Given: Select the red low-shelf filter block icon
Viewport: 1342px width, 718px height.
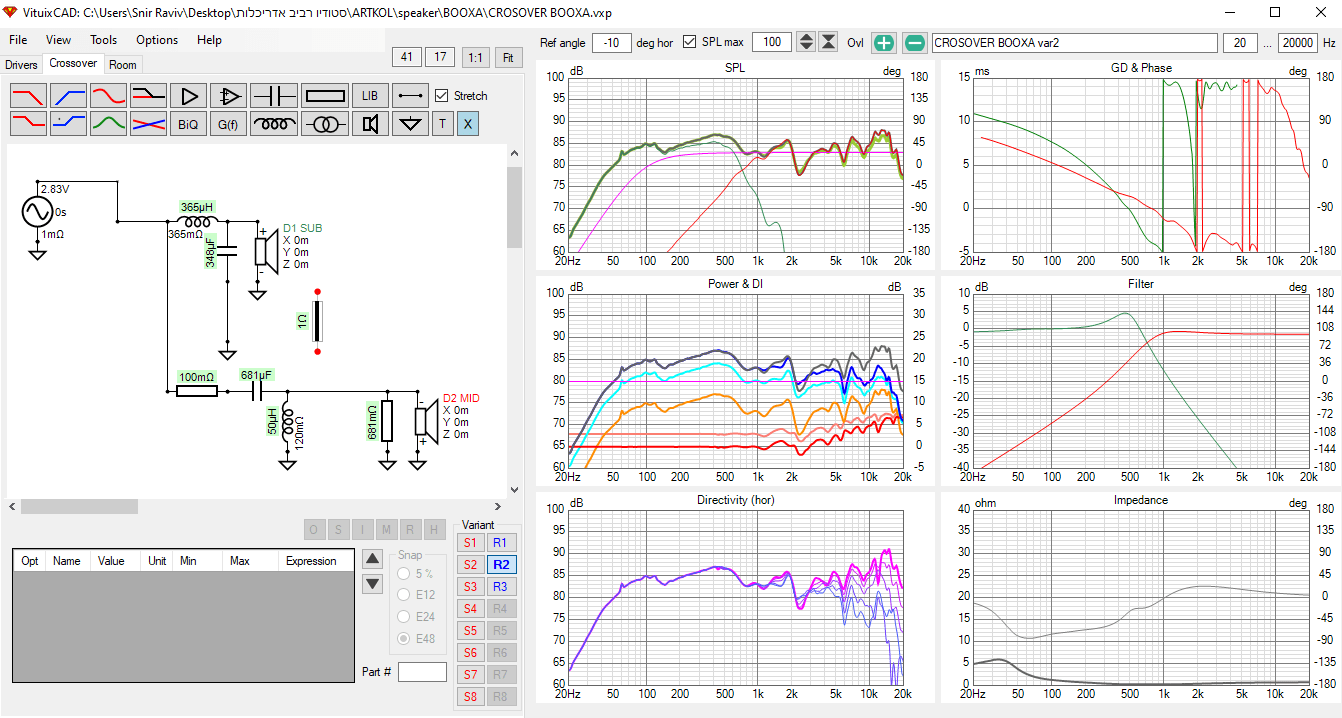Looking at the screenshot, I should click(x=28, y=124).
